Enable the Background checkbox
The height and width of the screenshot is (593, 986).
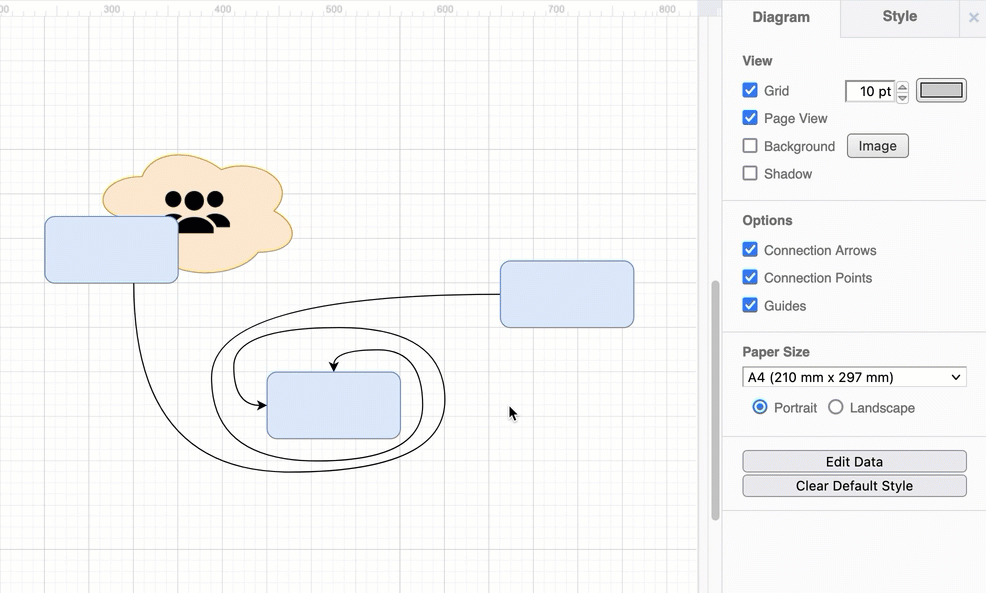coord(750,146)
